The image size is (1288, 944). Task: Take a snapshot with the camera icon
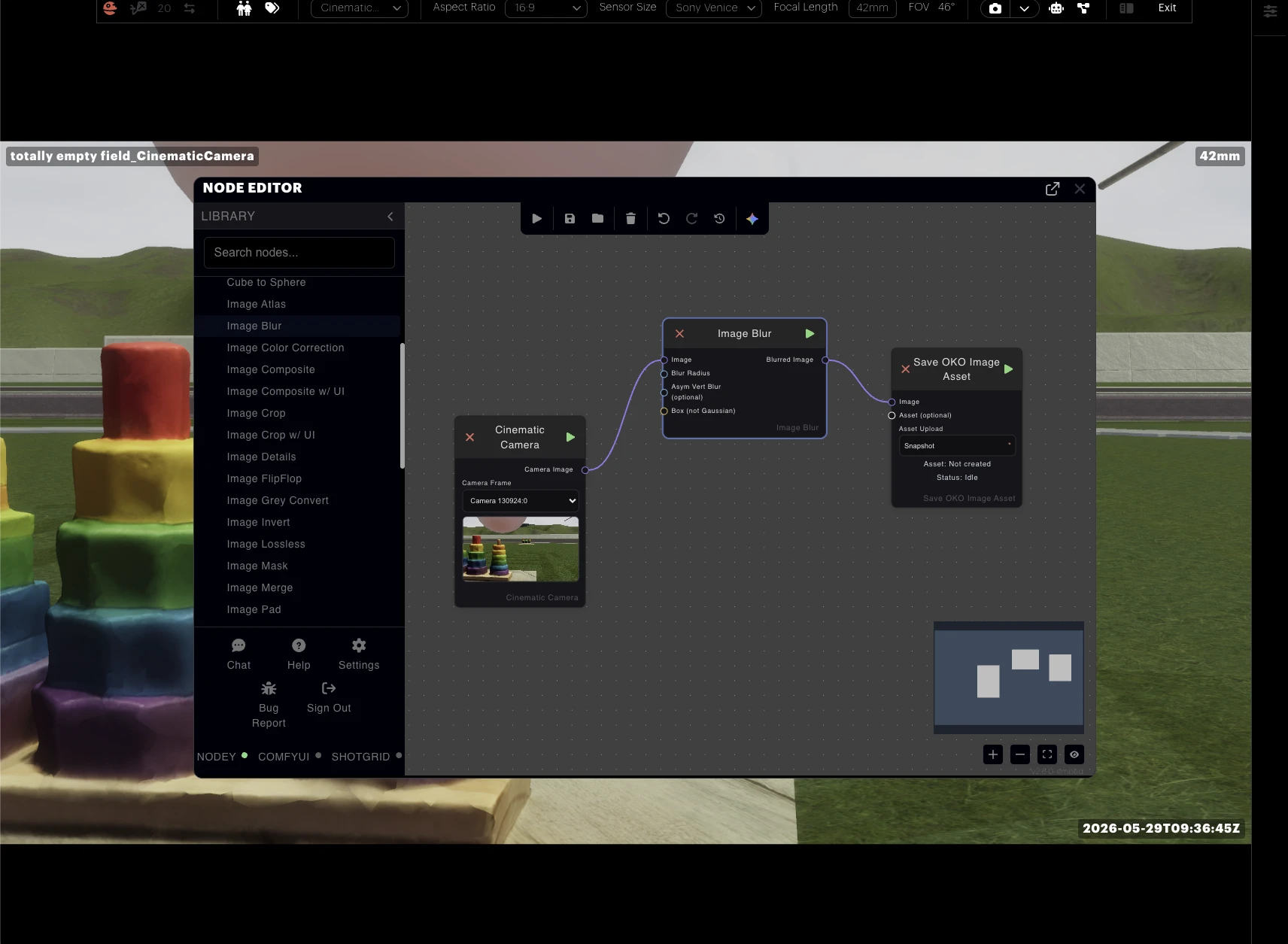(995, 8)
